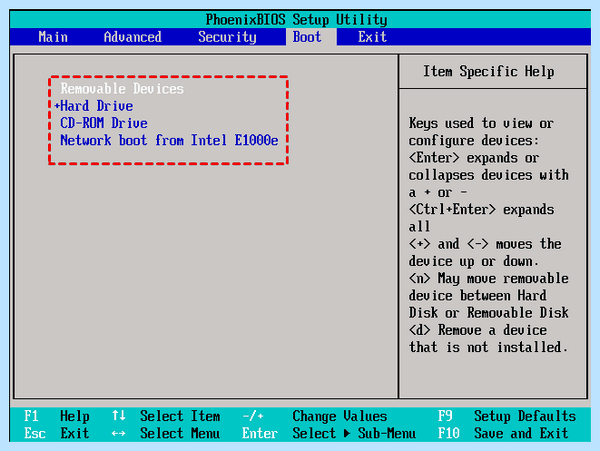Click the F9 Setup Defaults legend
This screenshot has height=451, width=600.
[507, 416]
